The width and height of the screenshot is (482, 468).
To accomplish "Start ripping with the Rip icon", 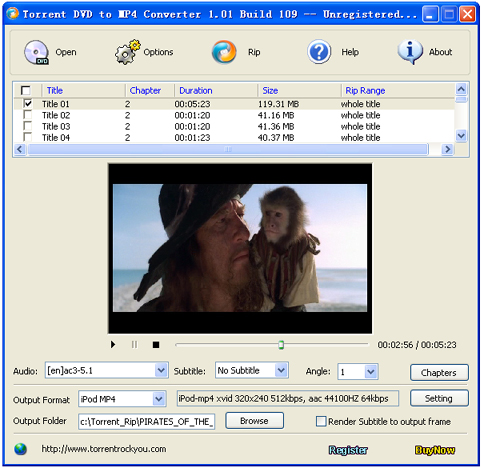I will click(224, 52).
